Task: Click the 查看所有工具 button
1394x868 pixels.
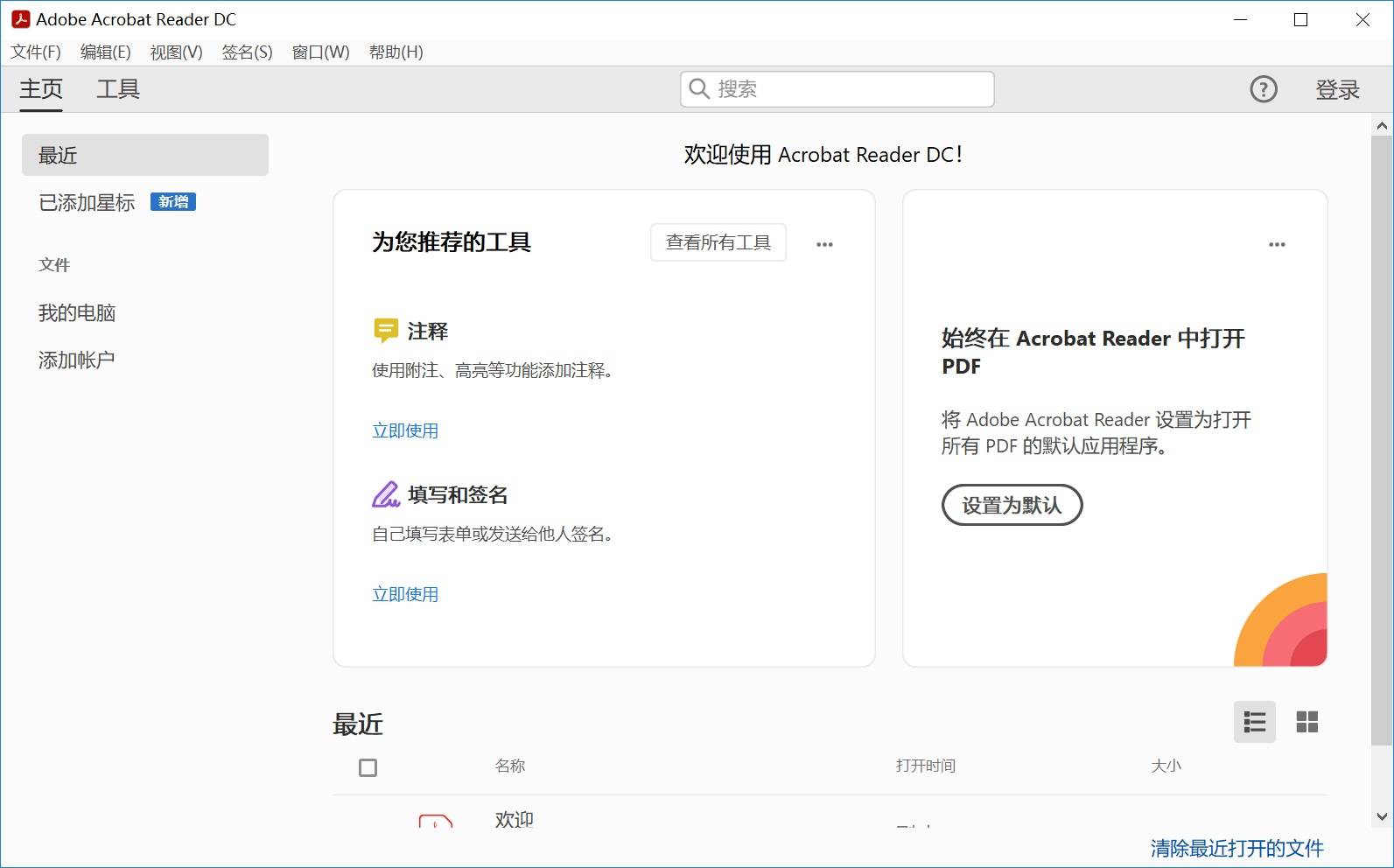Action: click(x=718, y=242)
